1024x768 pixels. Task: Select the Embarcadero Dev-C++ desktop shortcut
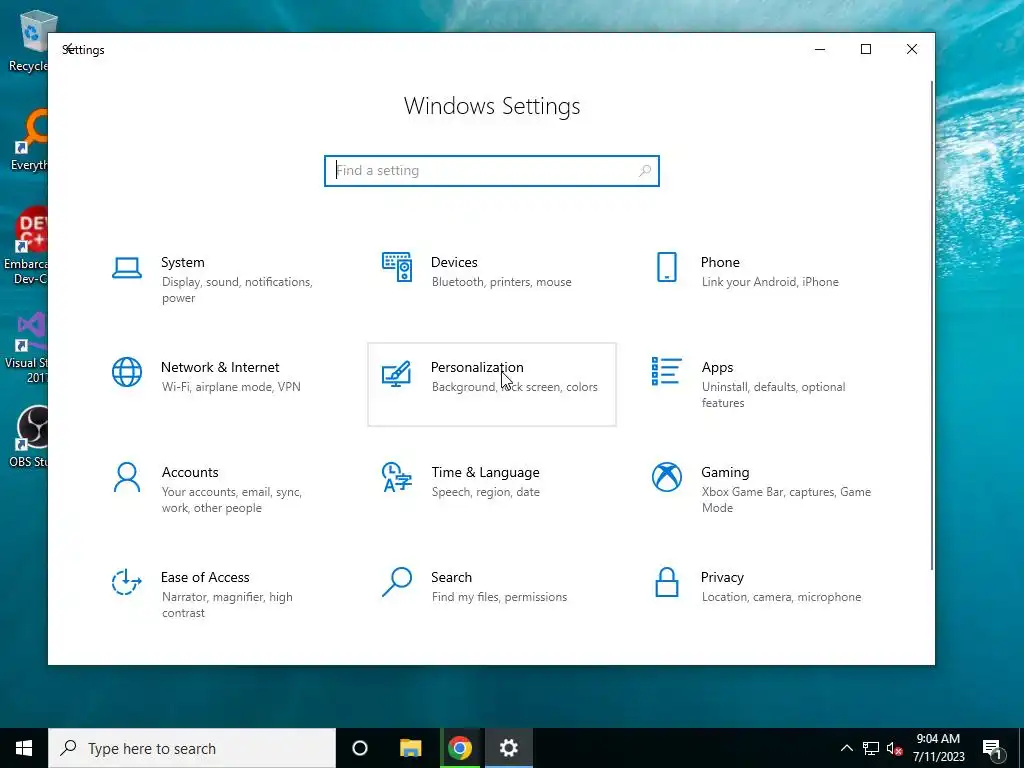click(x=26, y=247)
